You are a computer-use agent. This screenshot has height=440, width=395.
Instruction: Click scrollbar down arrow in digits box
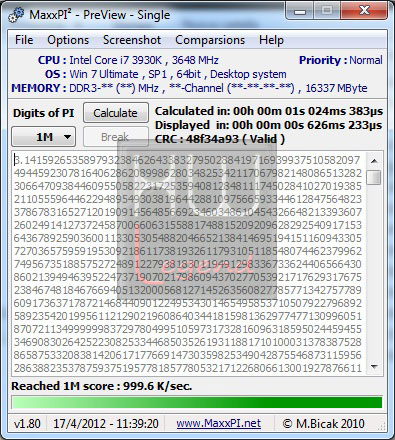pyautogui.click(x=374, y=367)
